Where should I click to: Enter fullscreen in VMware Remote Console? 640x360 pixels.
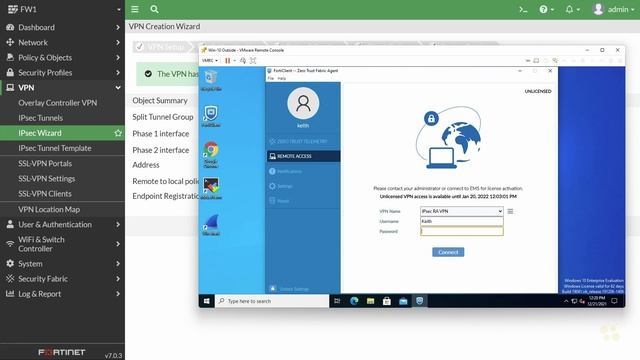(253, 60)
